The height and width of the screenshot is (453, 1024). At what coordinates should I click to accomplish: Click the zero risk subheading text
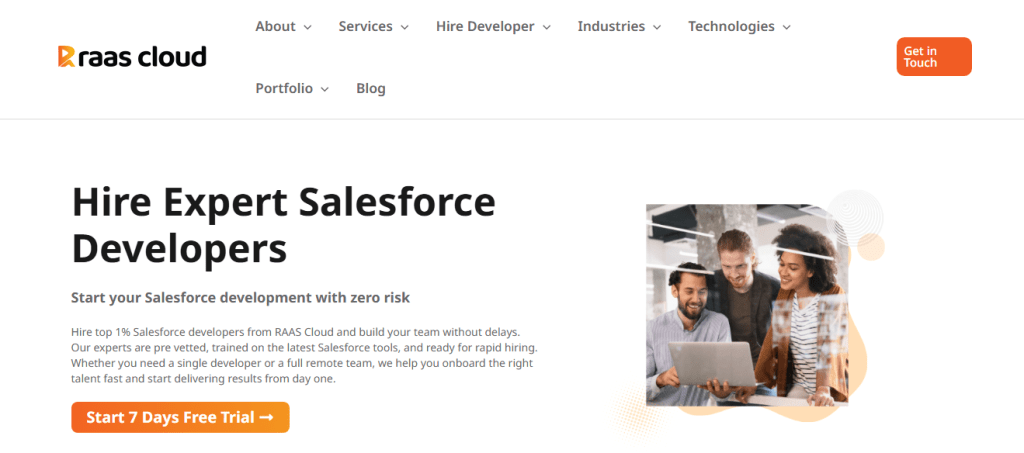pos(240,298)
